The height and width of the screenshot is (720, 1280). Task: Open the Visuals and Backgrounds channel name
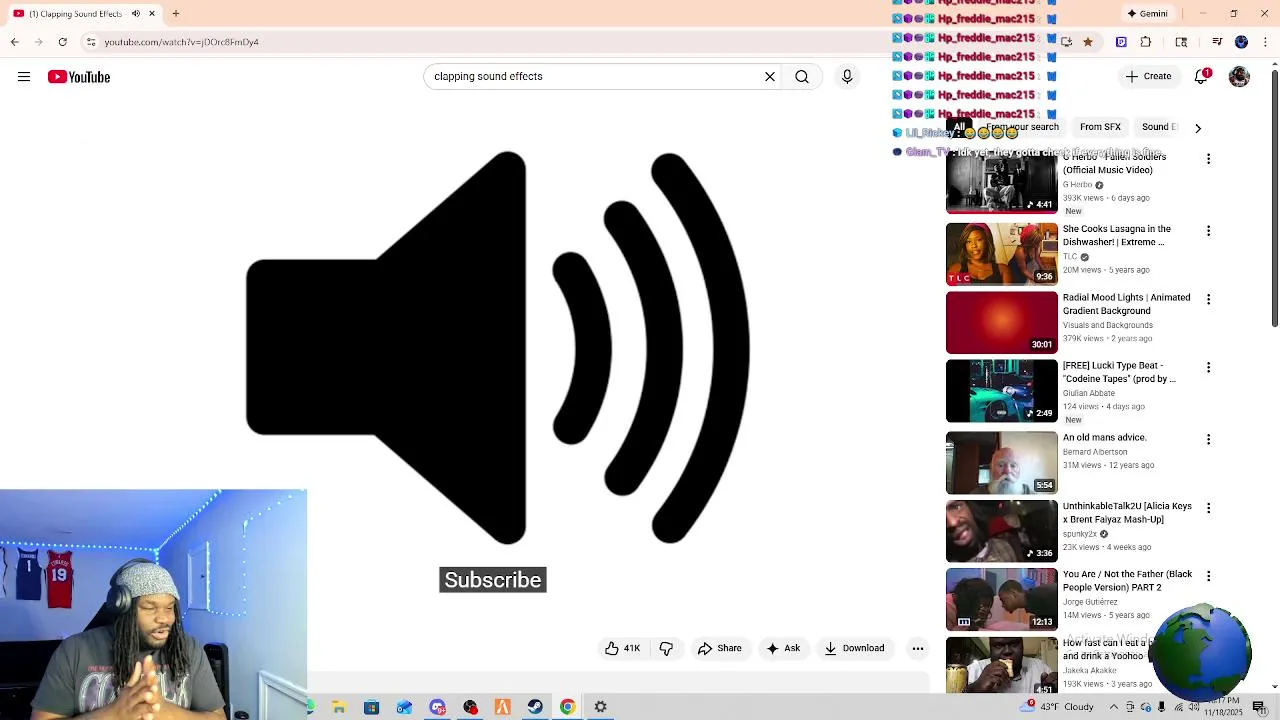tap(1108, 325)
